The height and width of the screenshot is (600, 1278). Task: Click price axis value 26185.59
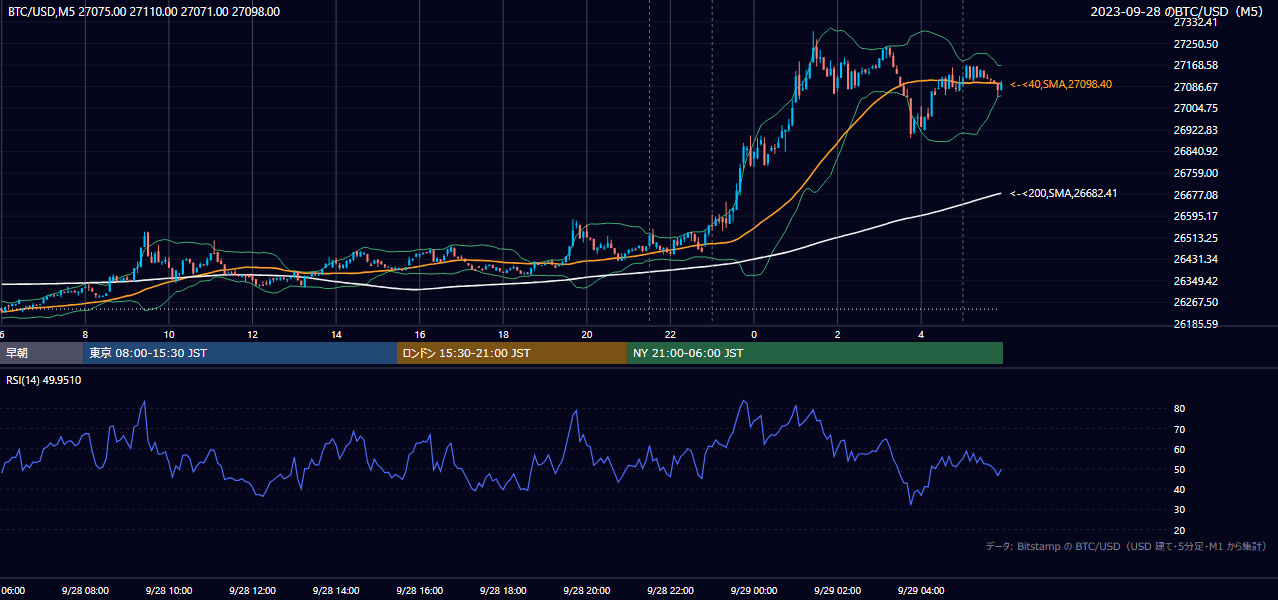(x=1195, y=324)
